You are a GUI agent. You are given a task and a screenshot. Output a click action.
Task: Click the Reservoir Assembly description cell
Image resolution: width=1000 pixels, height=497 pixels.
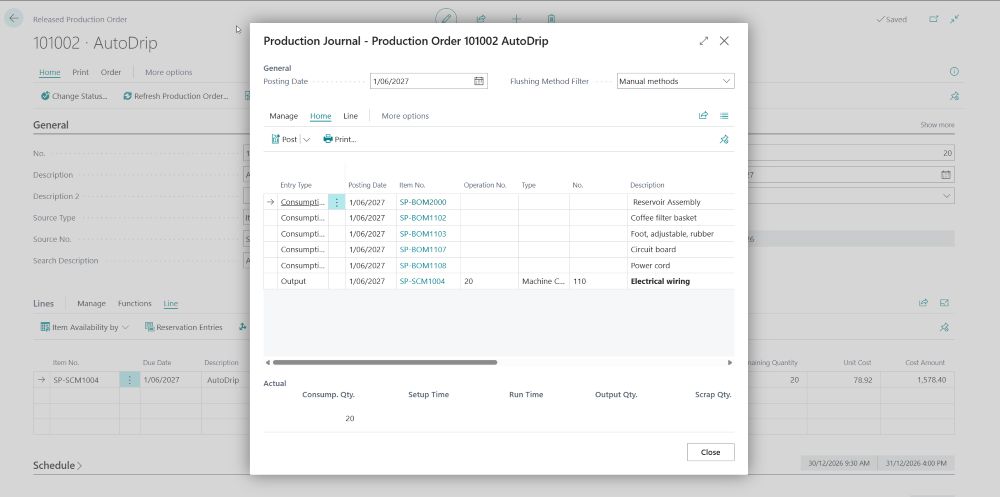click(x=680, y=202)
